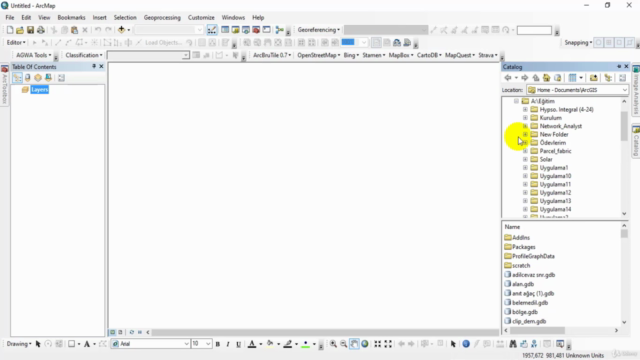Screen dimensions: 640x360
Task: Expand the Uygulama10 folder node
Action: coord(525,176)
